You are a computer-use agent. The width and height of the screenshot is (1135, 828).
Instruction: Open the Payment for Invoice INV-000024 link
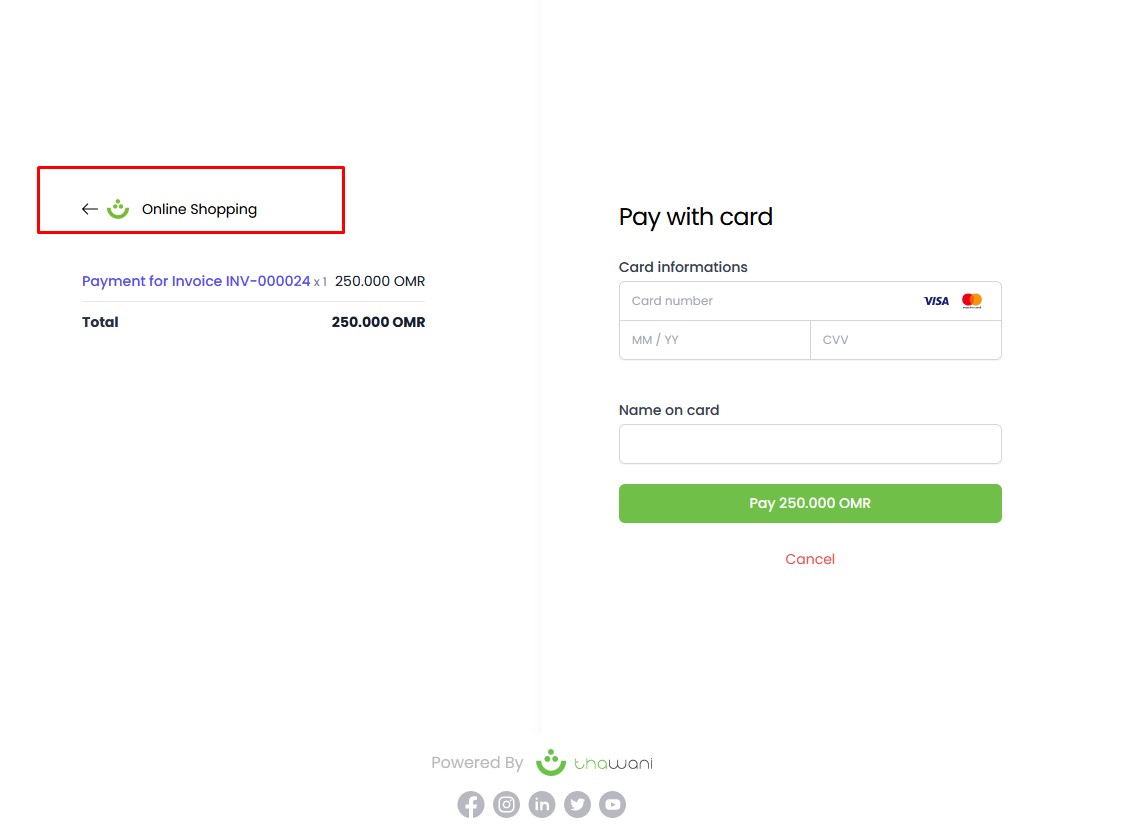point(196,281)
